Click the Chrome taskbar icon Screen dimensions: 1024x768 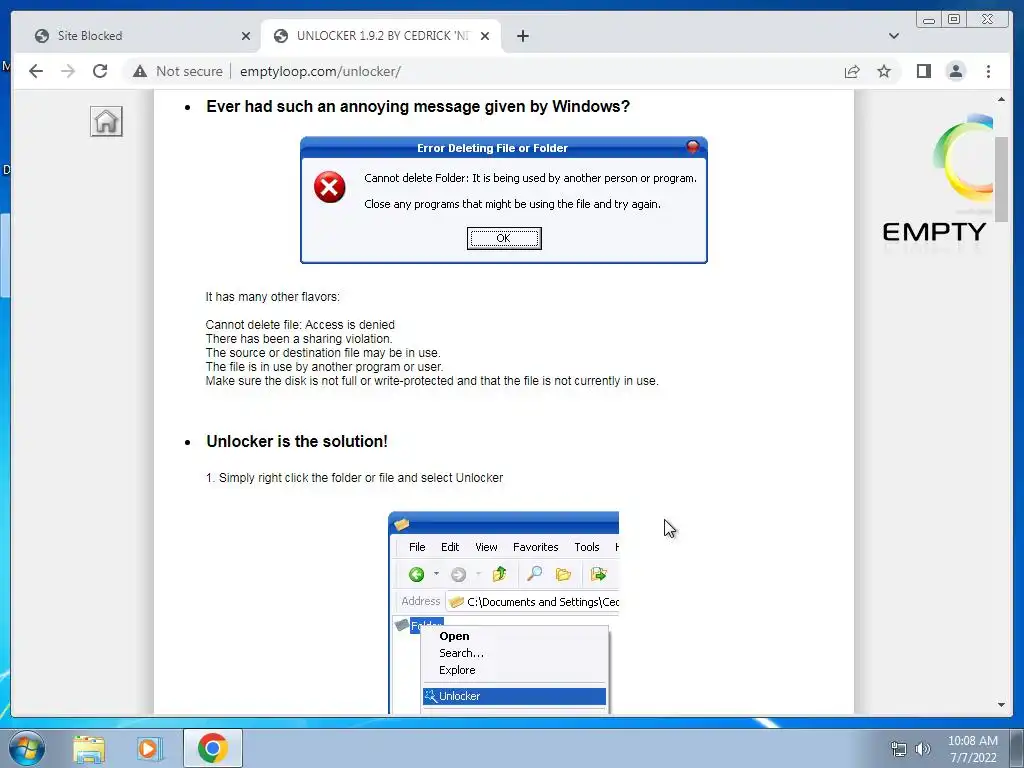point(213,748)
